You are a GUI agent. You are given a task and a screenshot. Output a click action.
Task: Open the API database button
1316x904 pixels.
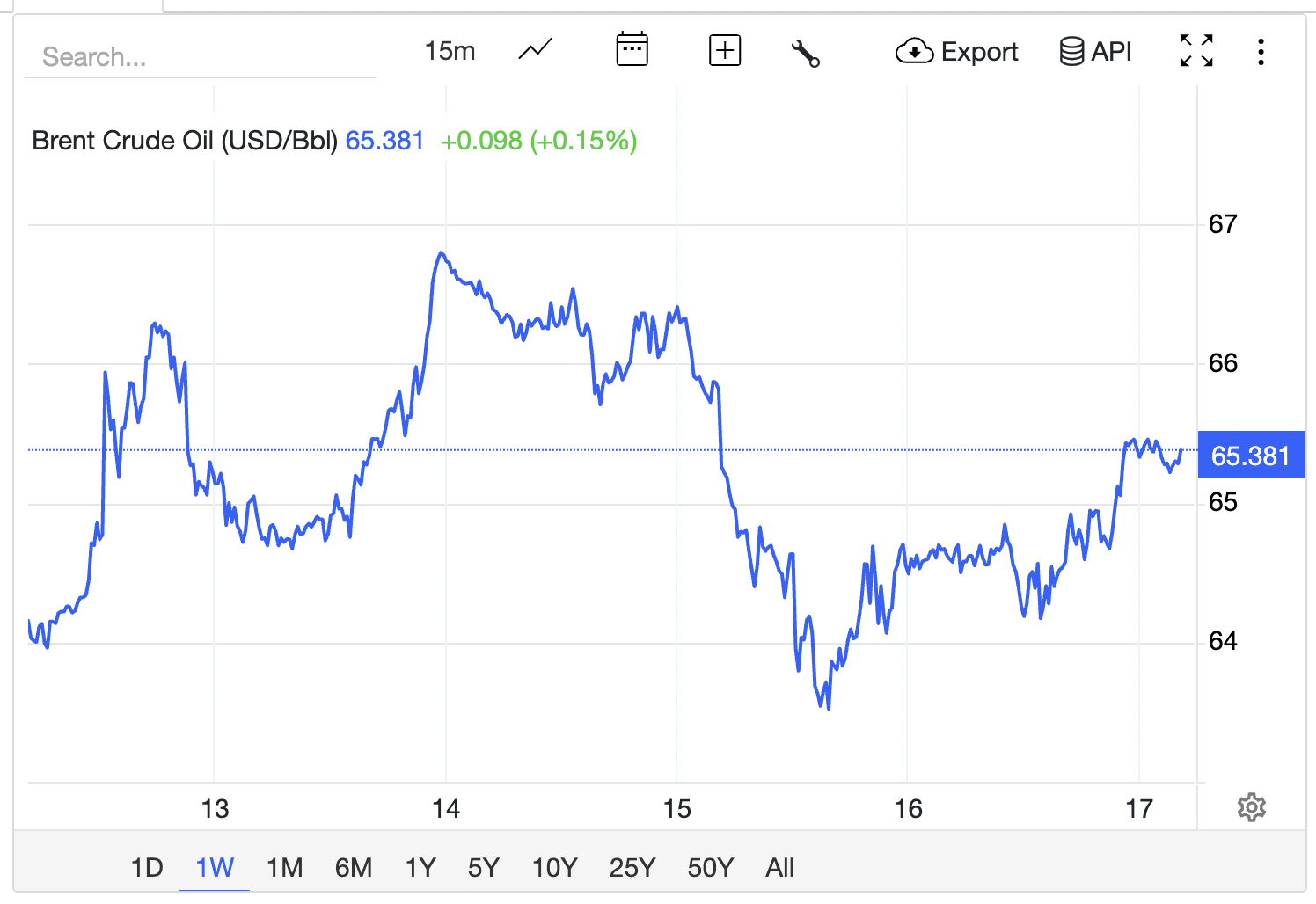pos(1095,52)
